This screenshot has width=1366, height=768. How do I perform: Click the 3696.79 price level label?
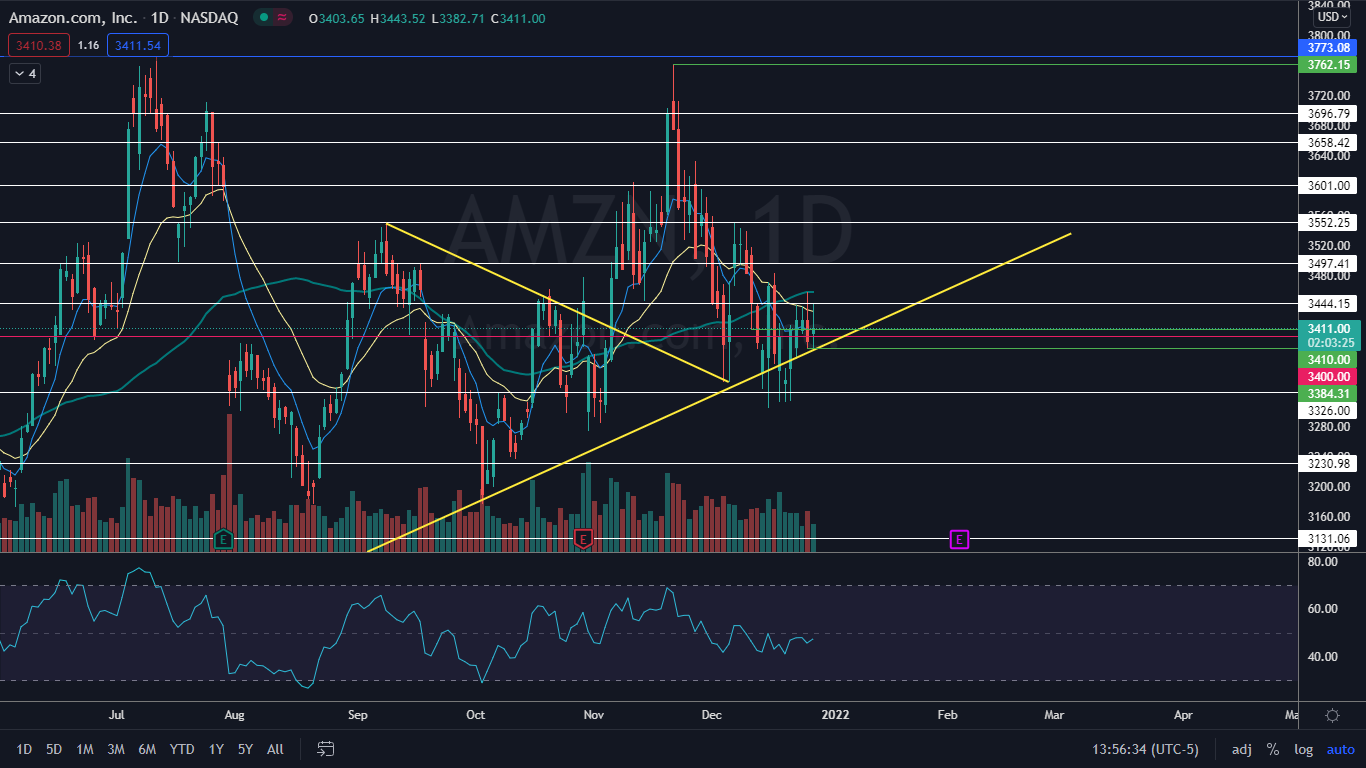(1327, 114)
